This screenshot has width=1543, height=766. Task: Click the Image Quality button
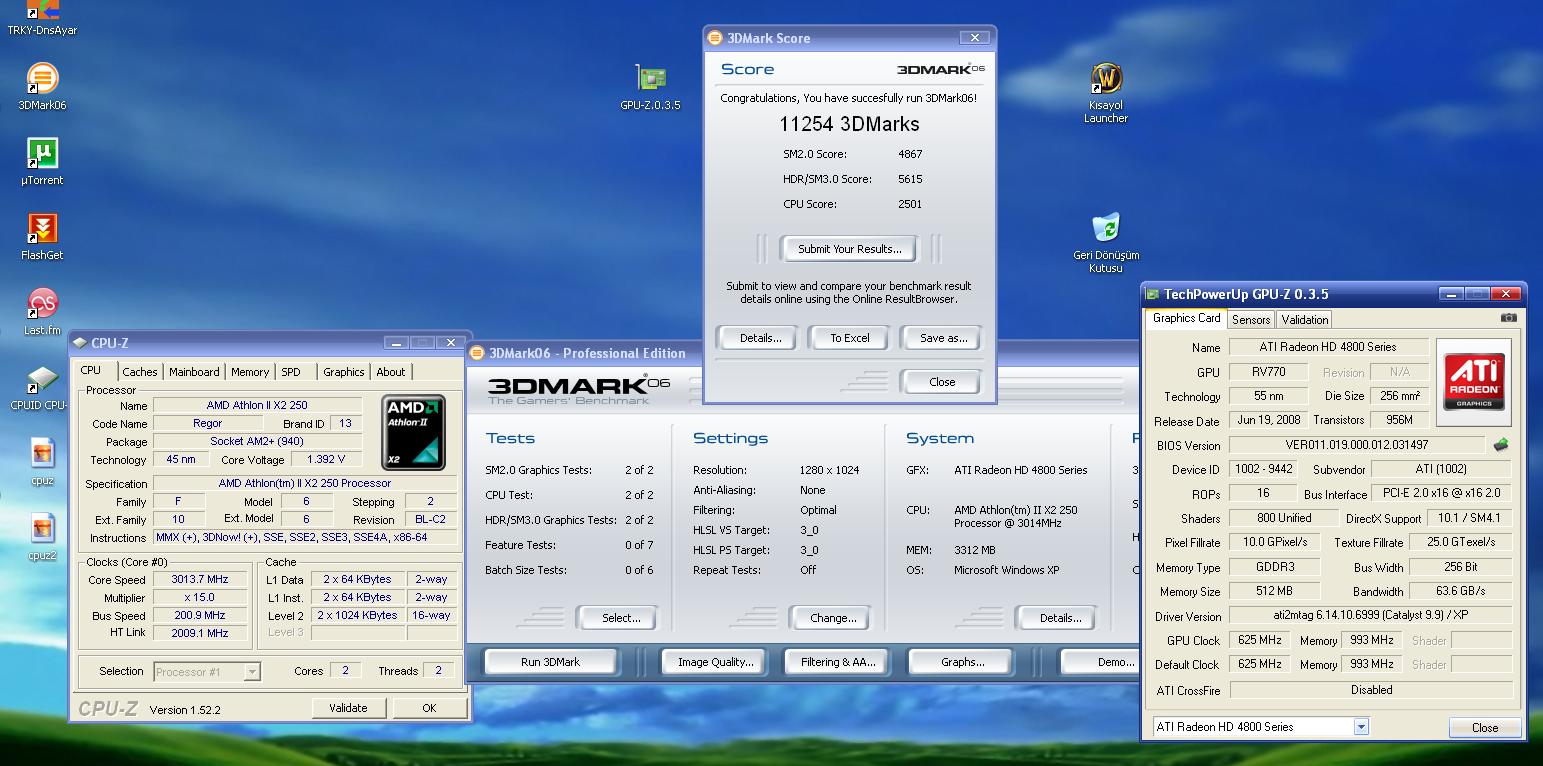pos(715,662)
